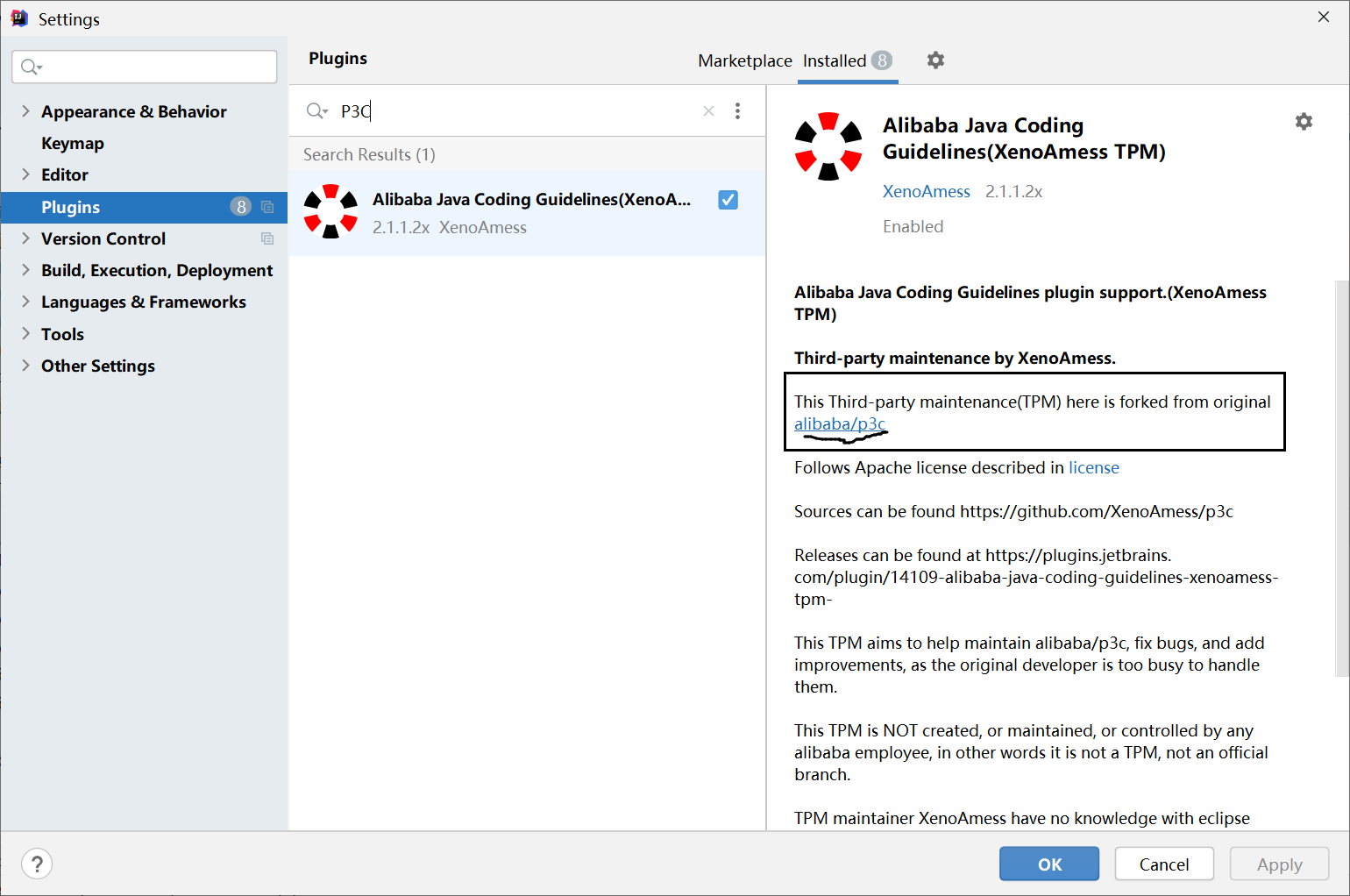The width and height of the screenshot is (1350, 896).
Task: Expand the Editor settings node
Action: pyautogui.click(x=25, y=174)
